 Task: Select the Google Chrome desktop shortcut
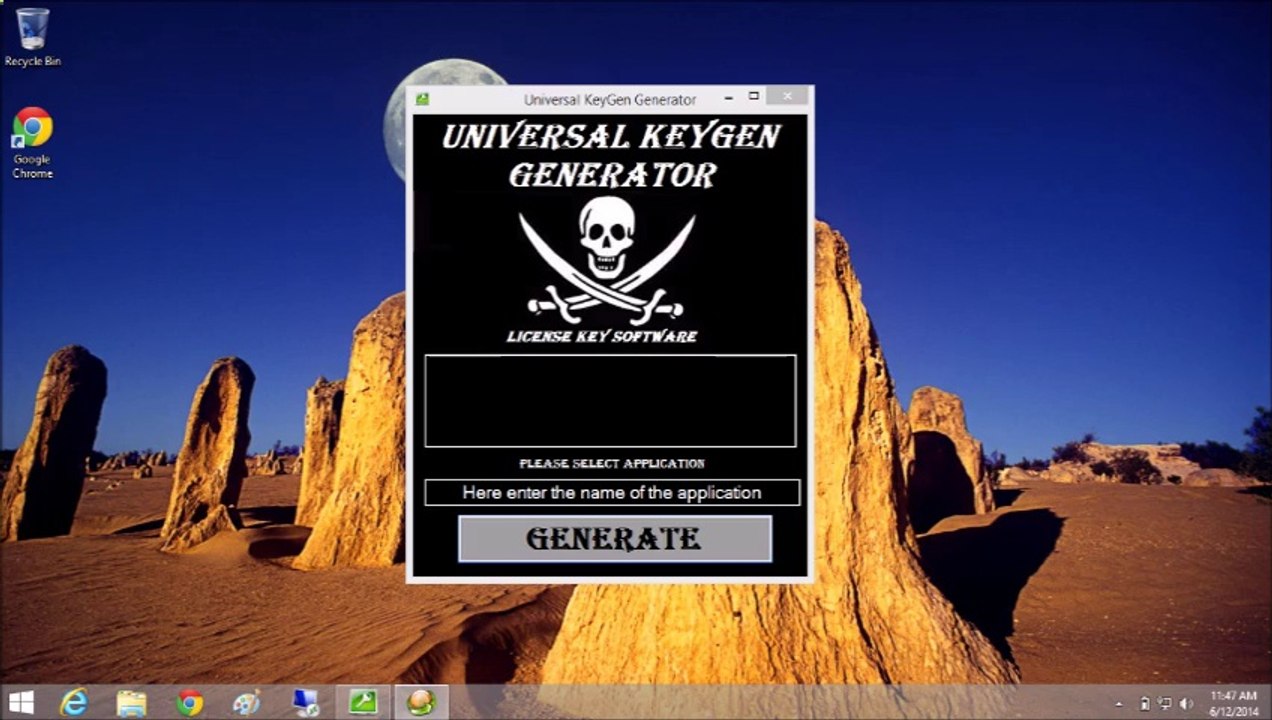[32, 143]
